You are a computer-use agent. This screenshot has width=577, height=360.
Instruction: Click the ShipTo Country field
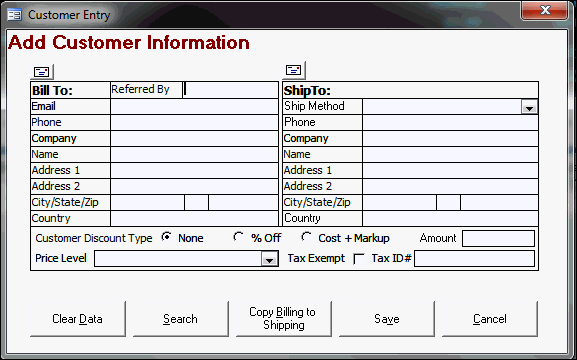(x=450, y=219)
